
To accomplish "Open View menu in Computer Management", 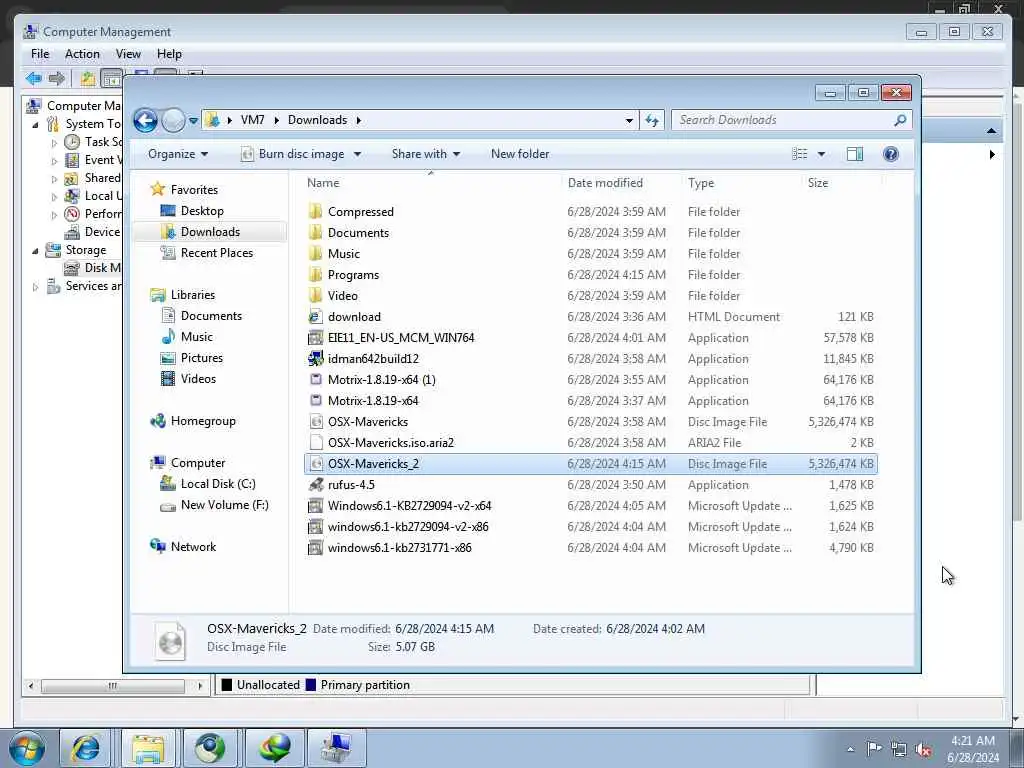I will [128, 54].
